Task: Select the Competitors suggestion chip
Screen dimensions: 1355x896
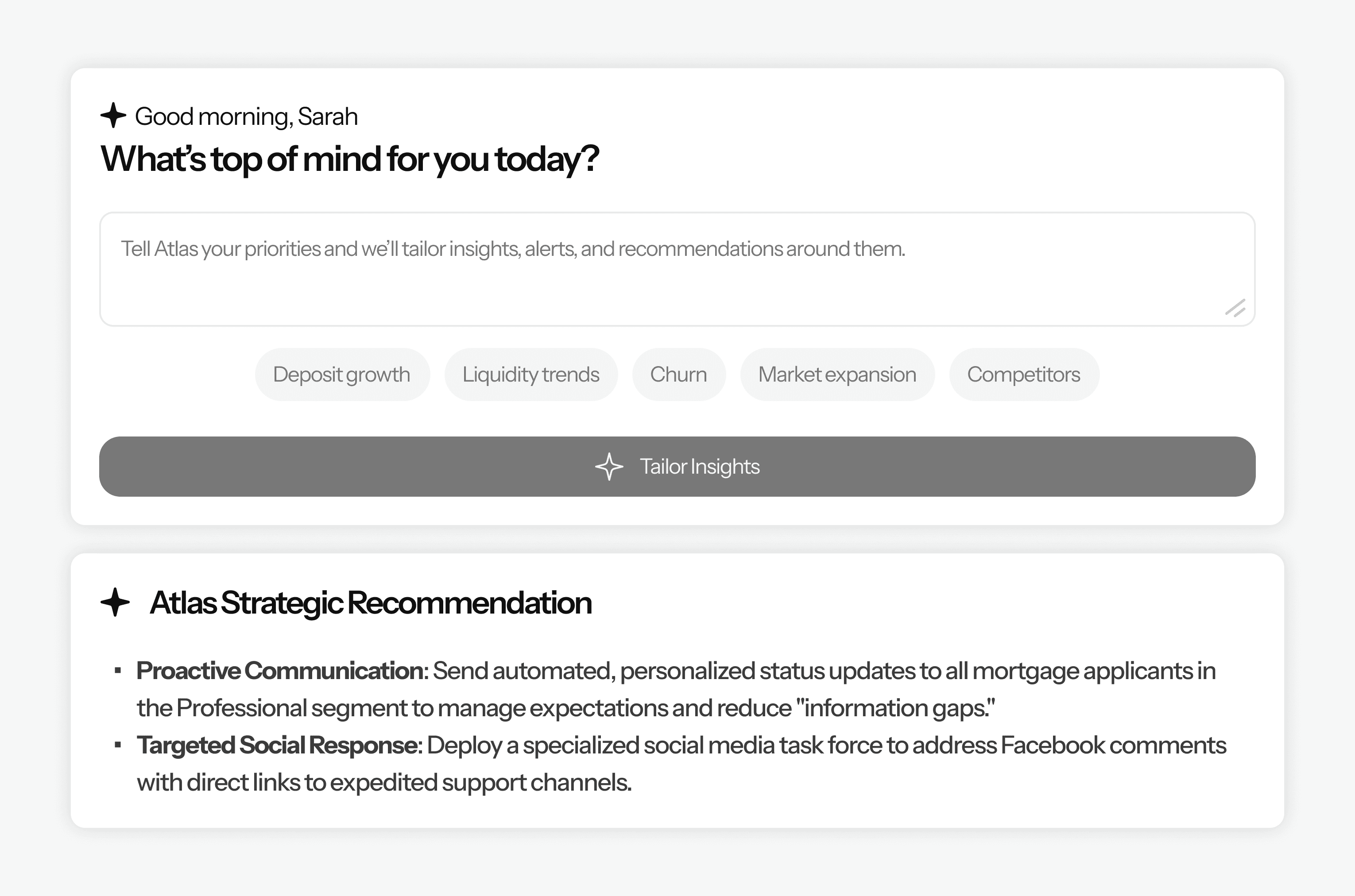Action: pos(1023,374)
